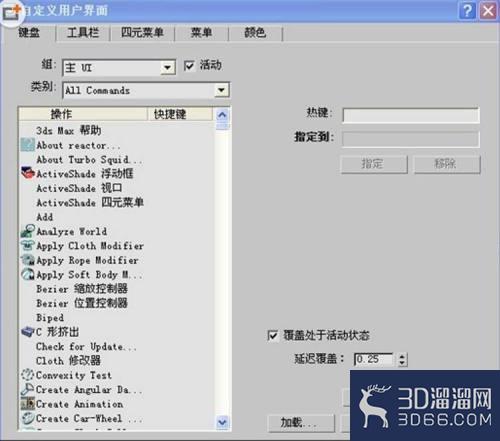Click the list scroll up arrow
The image size is (500, 441).
tap(222, 115)
